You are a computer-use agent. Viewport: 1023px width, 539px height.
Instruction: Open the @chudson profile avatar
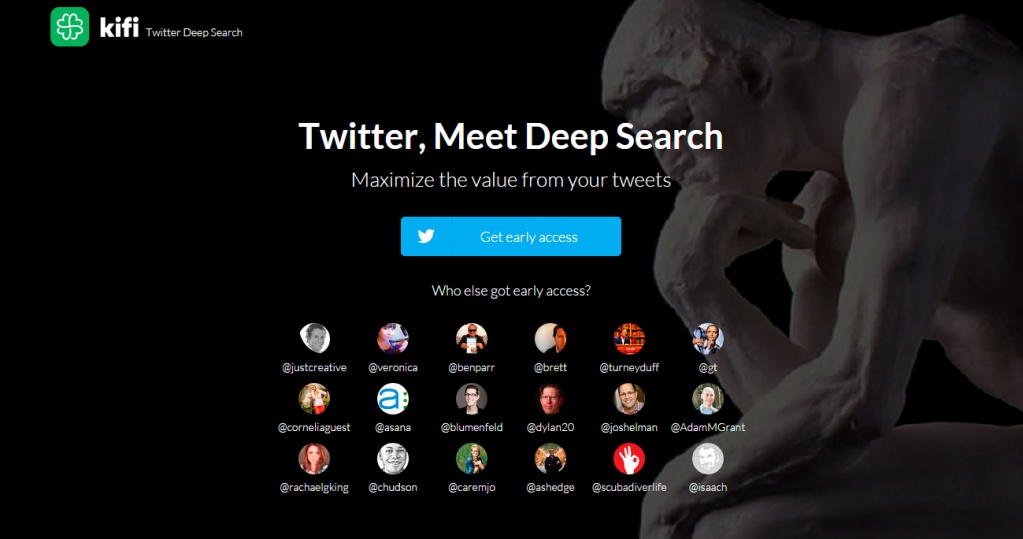click(393, 458)
